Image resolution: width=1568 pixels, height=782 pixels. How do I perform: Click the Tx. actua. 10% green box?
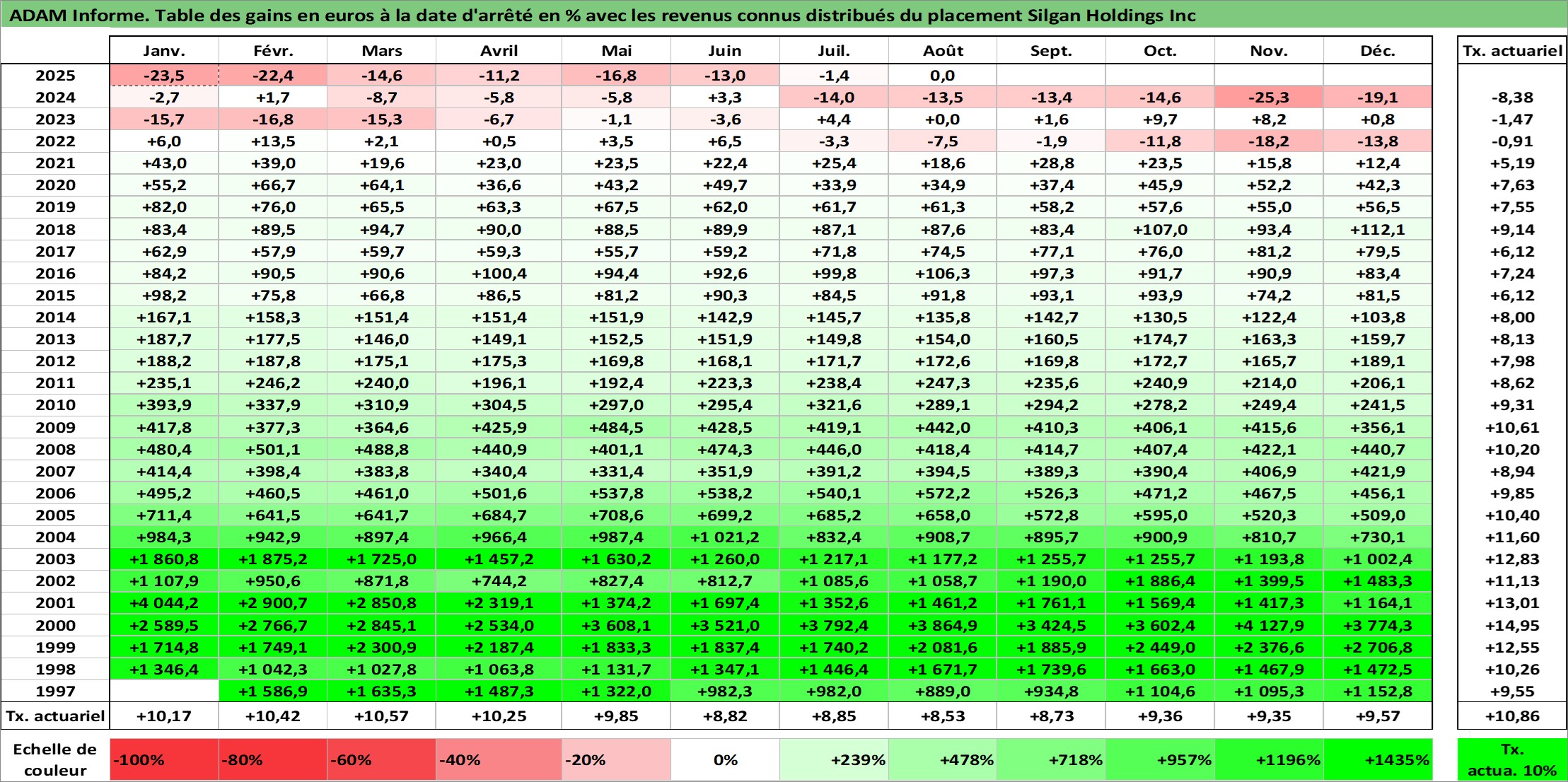(1512, 759)
